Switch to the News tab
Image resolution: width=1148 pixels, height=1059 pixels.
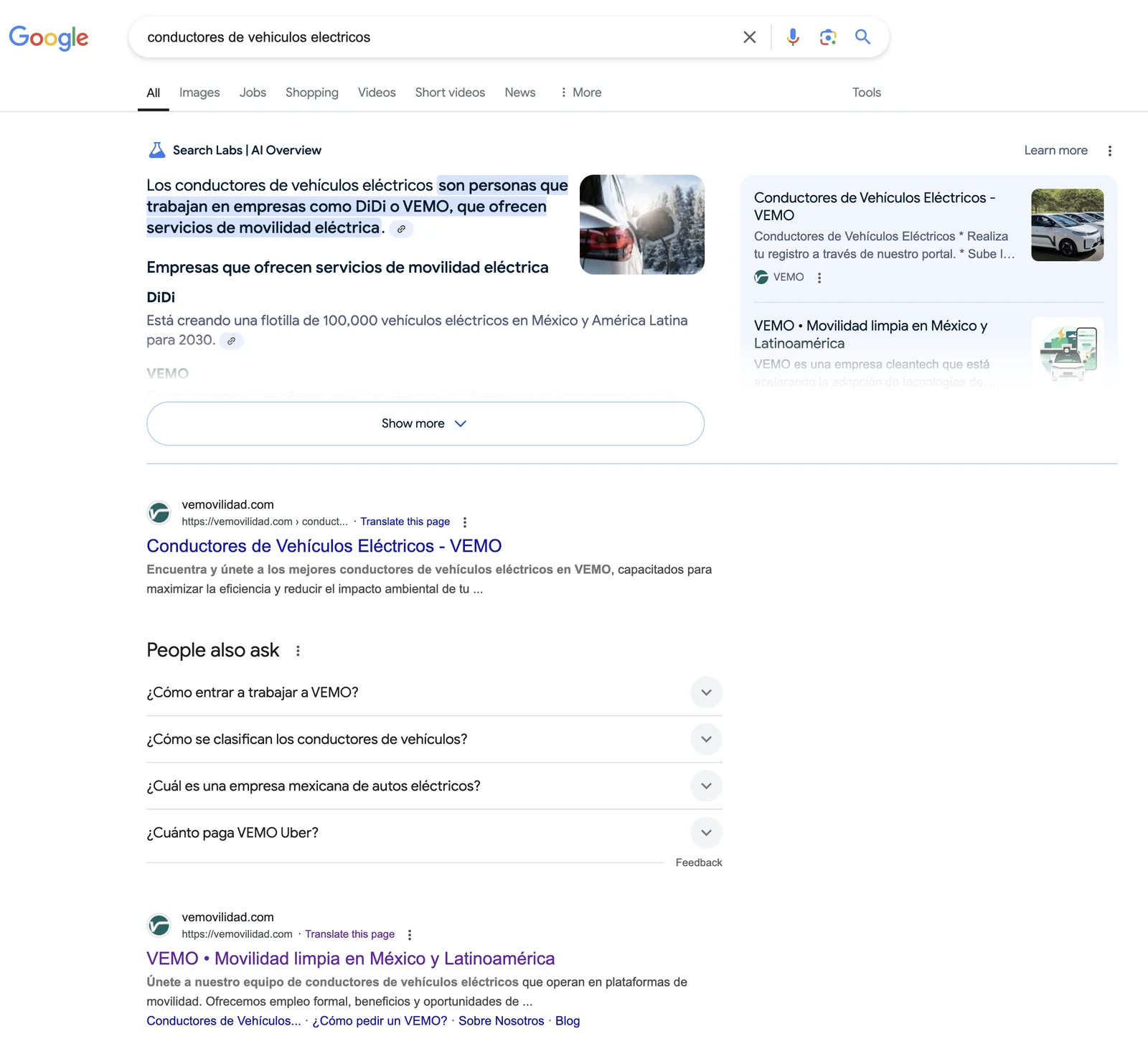(519, 92)
